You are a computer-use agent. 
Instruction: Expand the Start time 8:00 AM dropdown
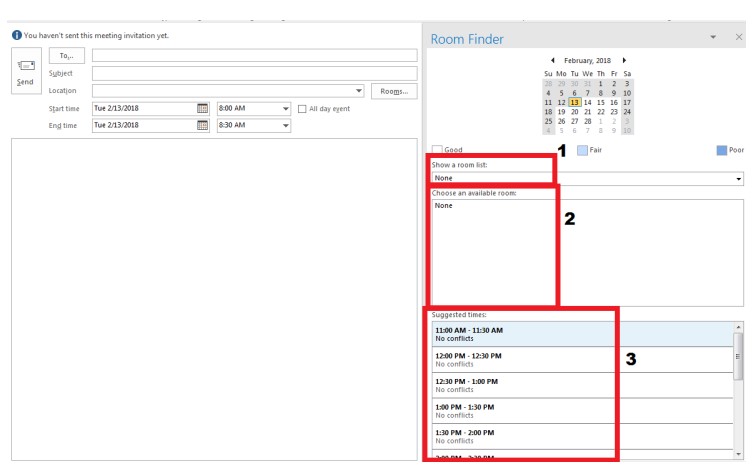coord(286,109)
